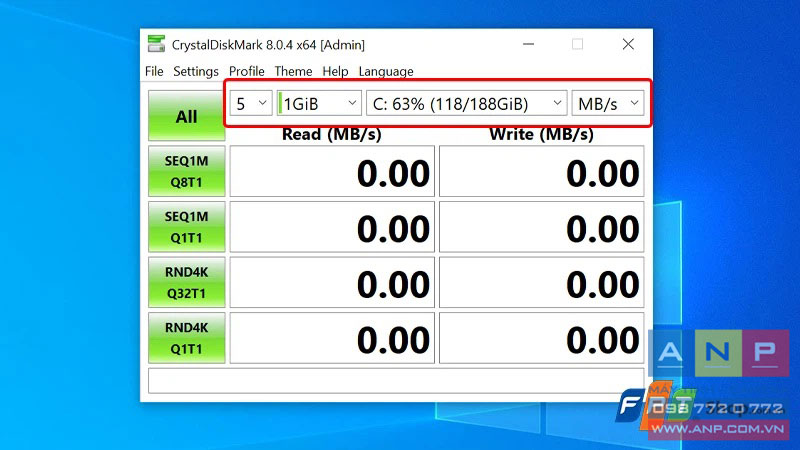Image resolution: width=800 pixels, height=450 pixels.
Task: Open the Help menu
Action: click(x=335, y=71)
